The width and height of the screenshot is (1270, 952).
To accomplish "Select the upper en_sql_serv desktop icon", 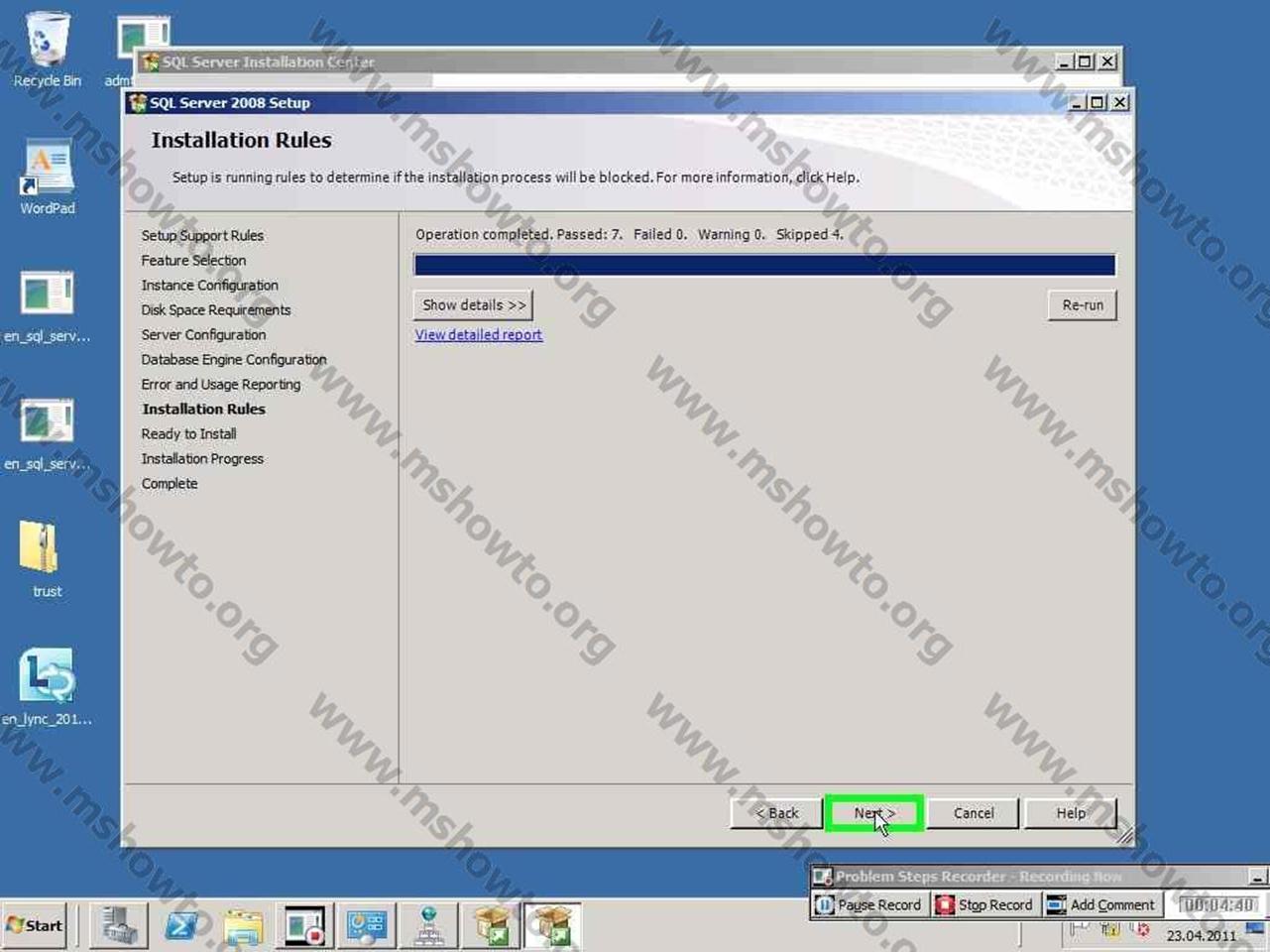I will (x=47, y=305).
